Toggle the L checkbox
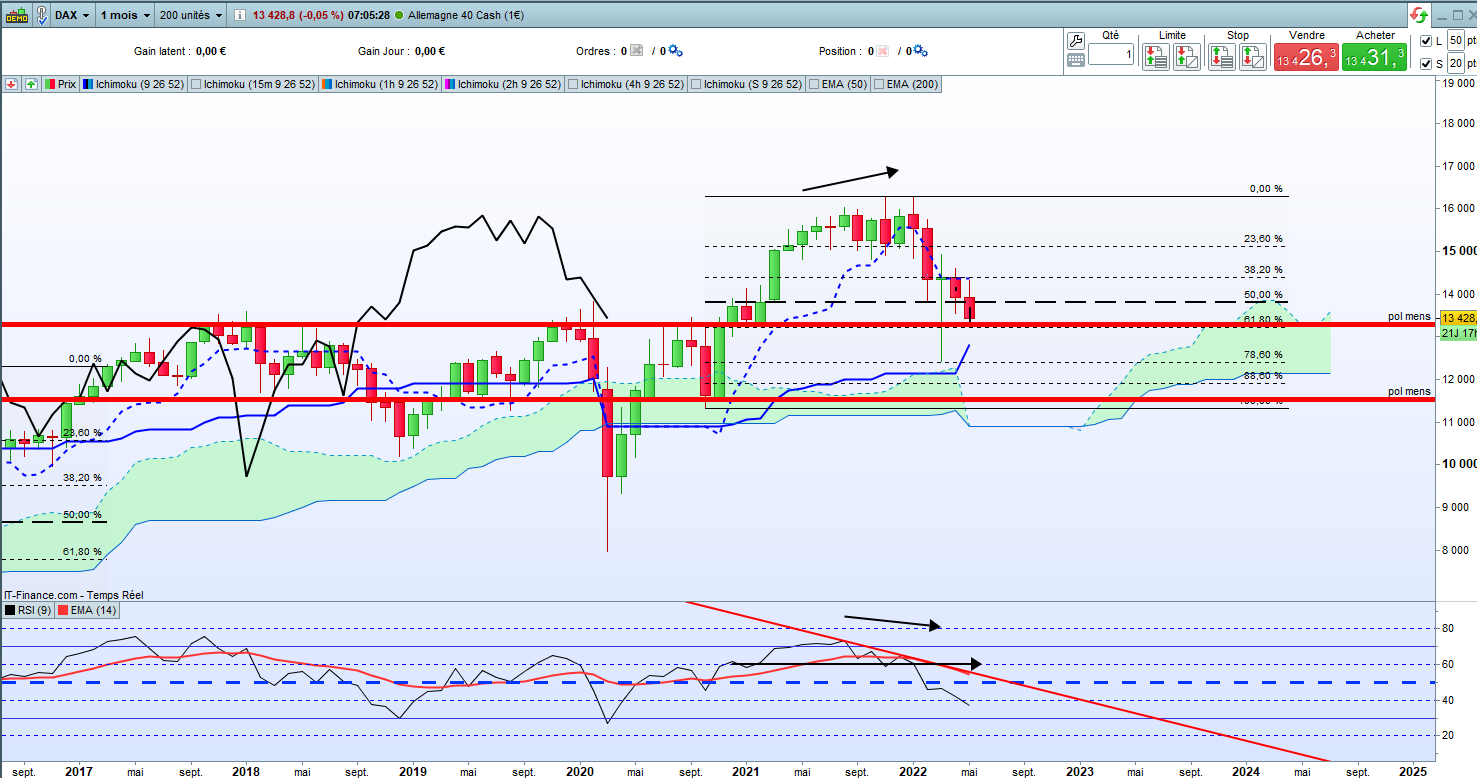This screenshot has width=1477, height=778. point(1426,41)
